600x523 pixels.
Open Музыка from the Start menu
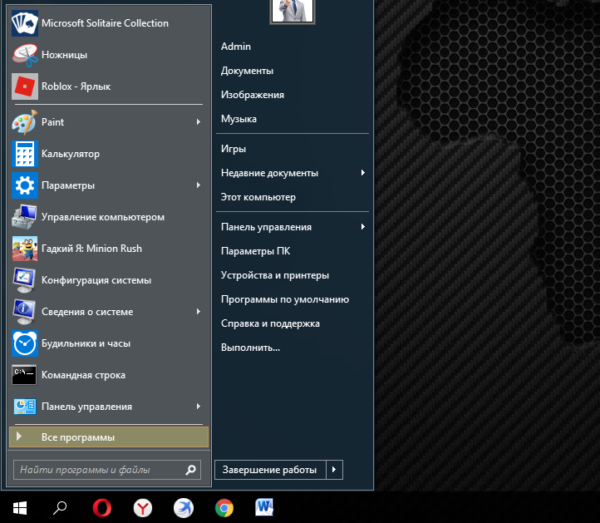[x=239, y=119]
